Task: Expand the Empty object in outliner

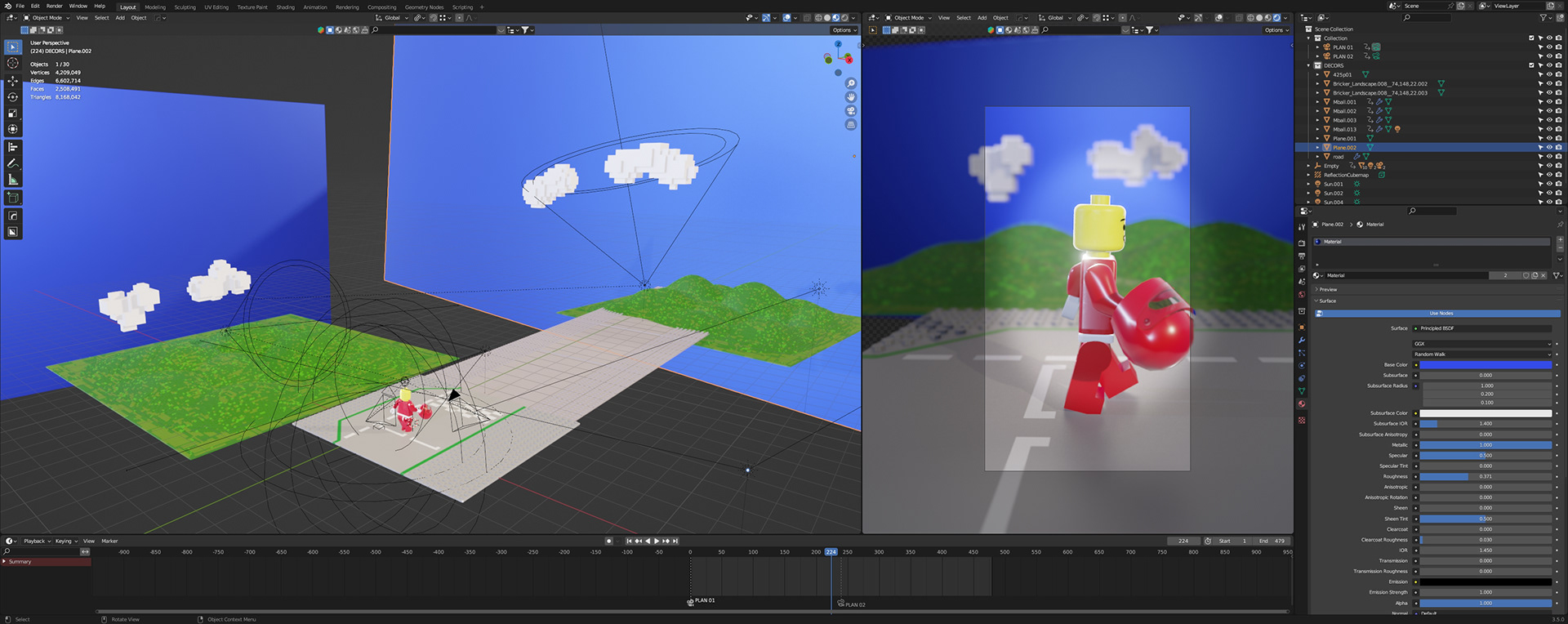Action: (x=1308, y=166)
